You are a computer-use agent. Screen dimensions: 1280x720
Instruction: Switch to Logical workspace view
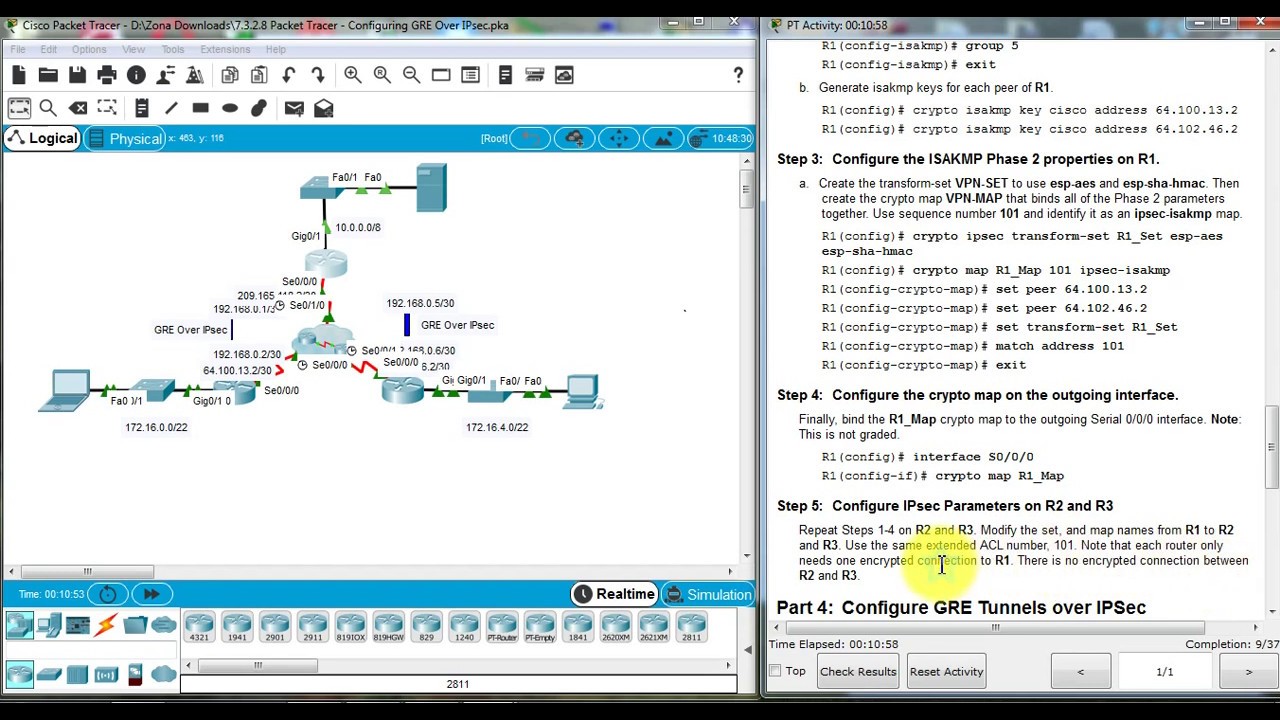pyautogui.click(x=41, y=138)
